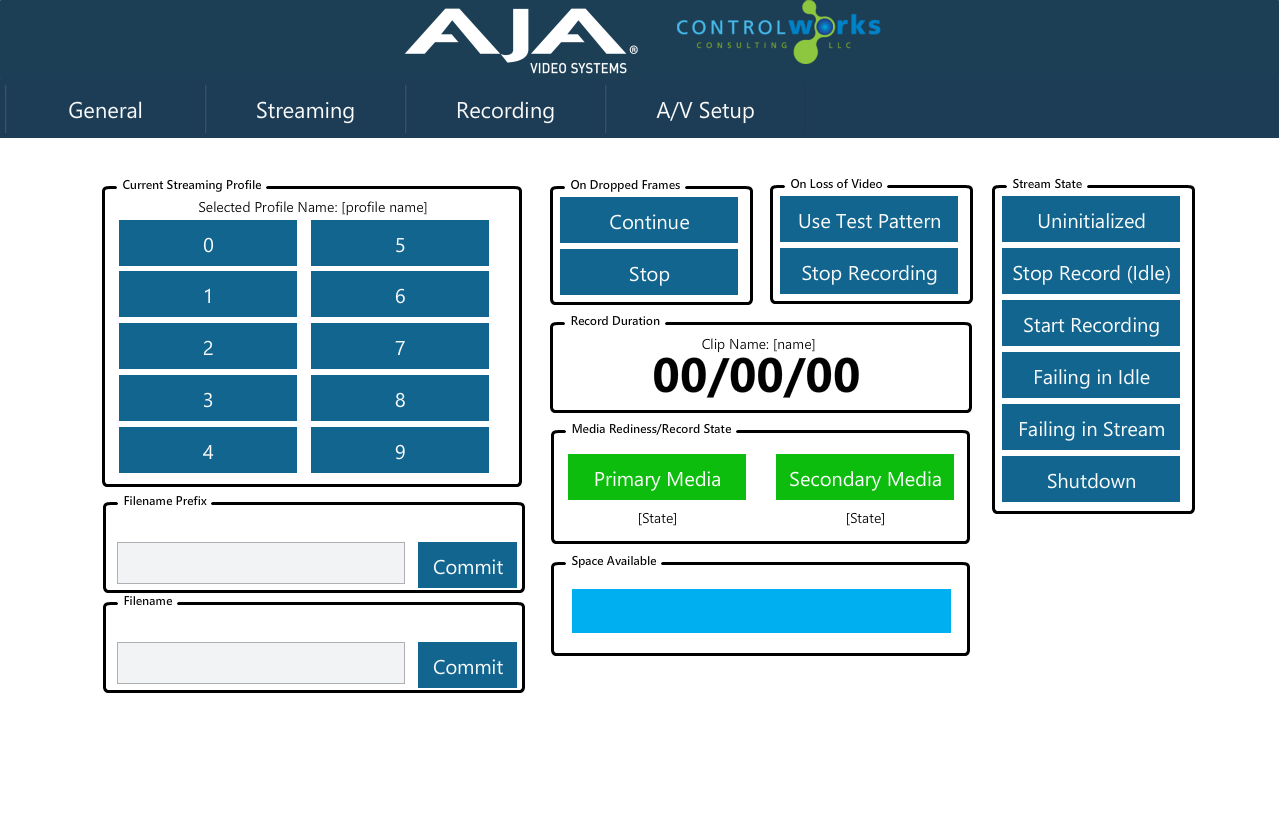
Task: Click the ControlWorks Consulting logo
Action: 778,33
